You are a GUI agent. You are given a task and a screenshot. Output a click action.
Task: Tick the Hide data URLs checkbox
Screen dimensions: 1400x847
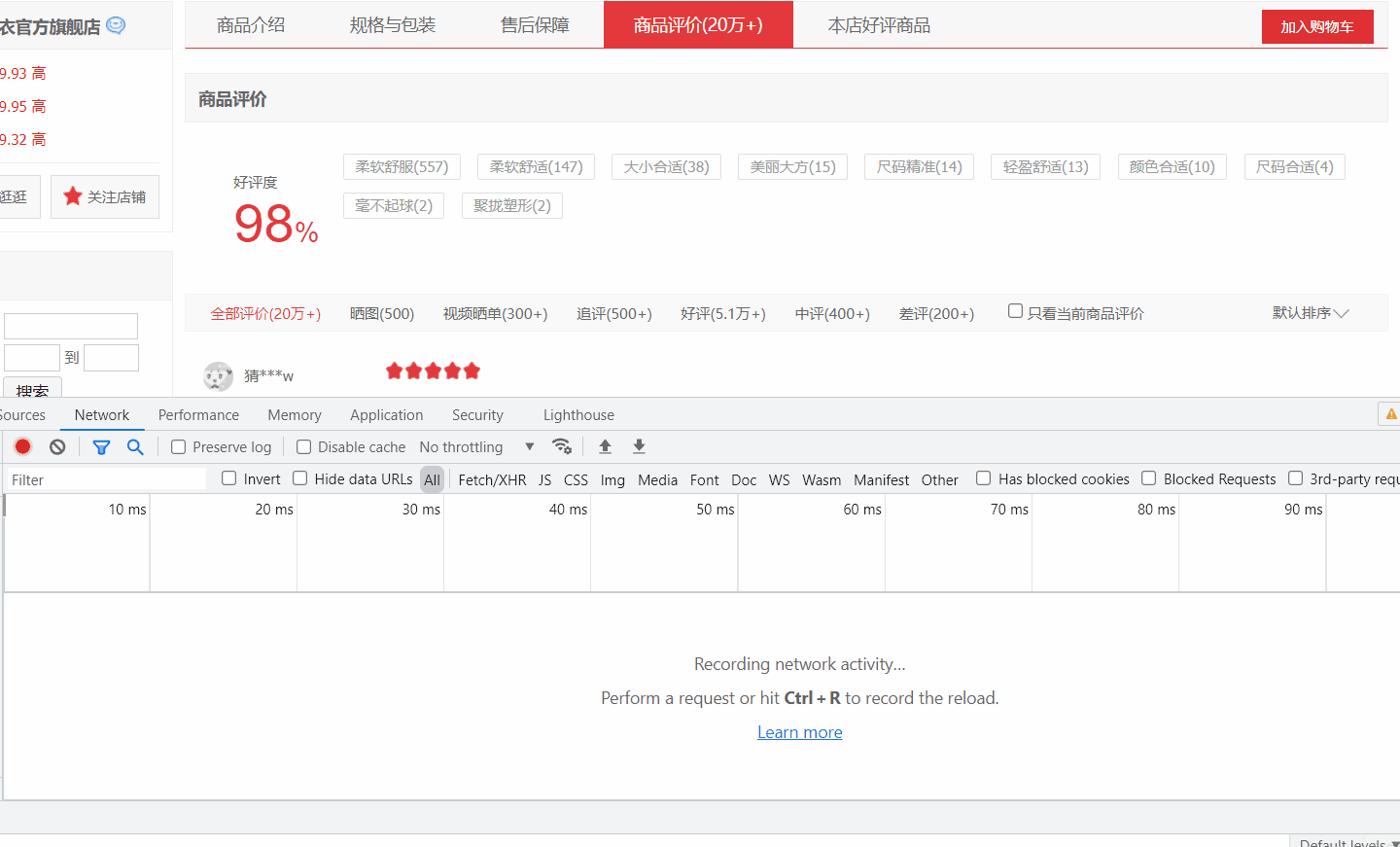coord(300,478)
